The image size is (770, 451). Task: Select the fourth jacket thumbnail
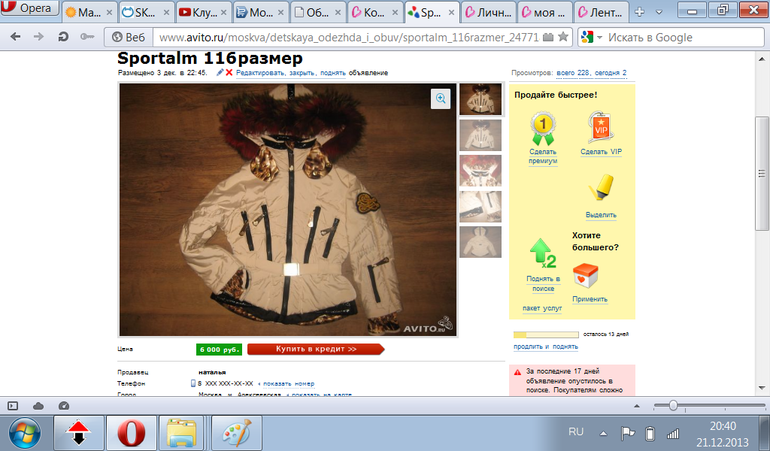[481, 207]
